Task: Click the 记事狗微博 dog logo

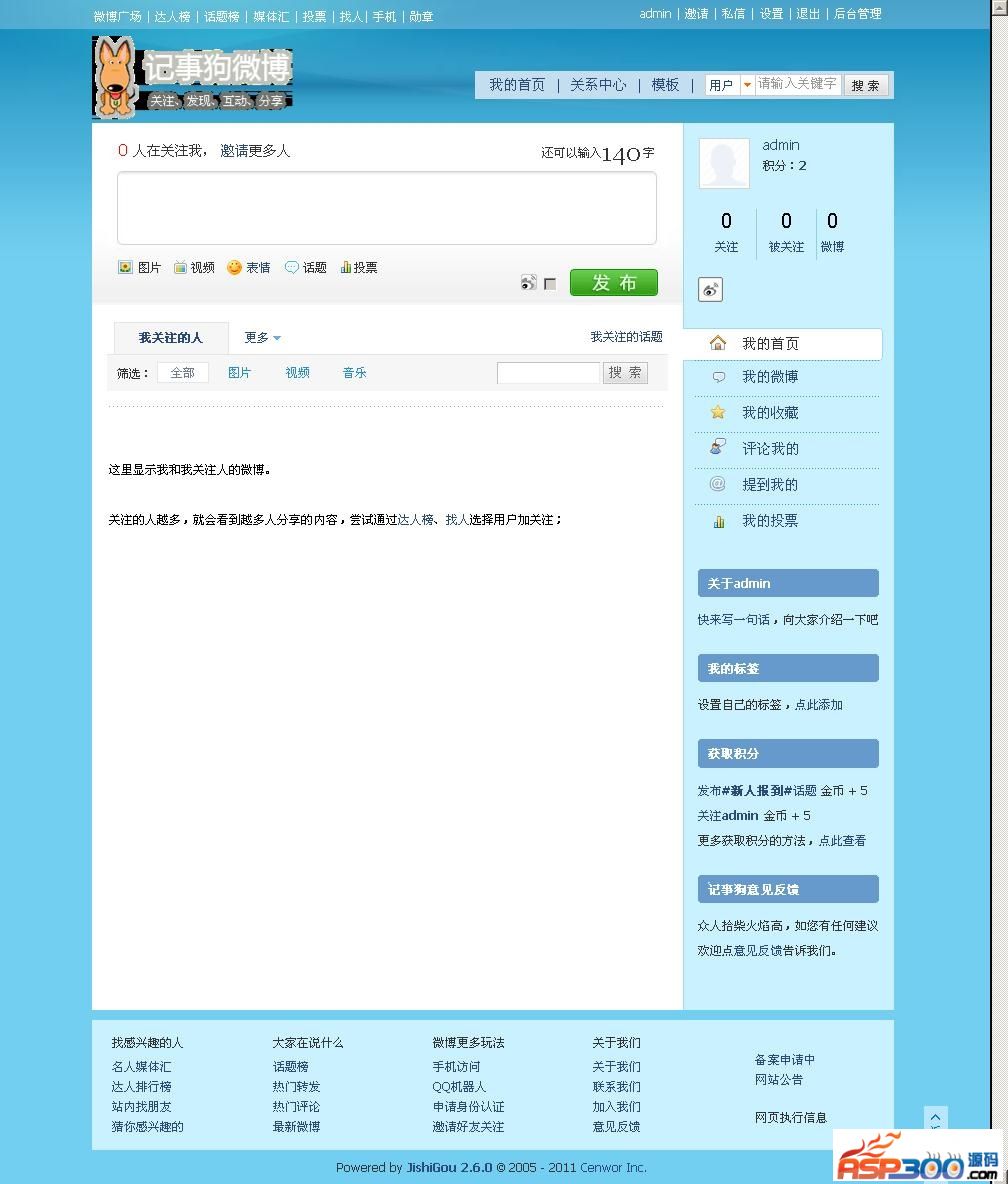Action: pyautogui.click(x=193, y=78)
